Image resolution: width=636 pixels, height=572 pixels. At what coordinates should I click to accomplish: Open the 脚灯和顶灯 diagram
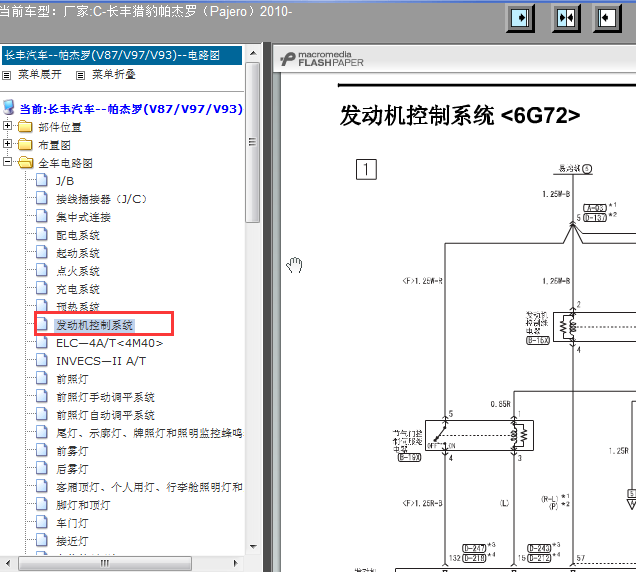tap(83, 505)
